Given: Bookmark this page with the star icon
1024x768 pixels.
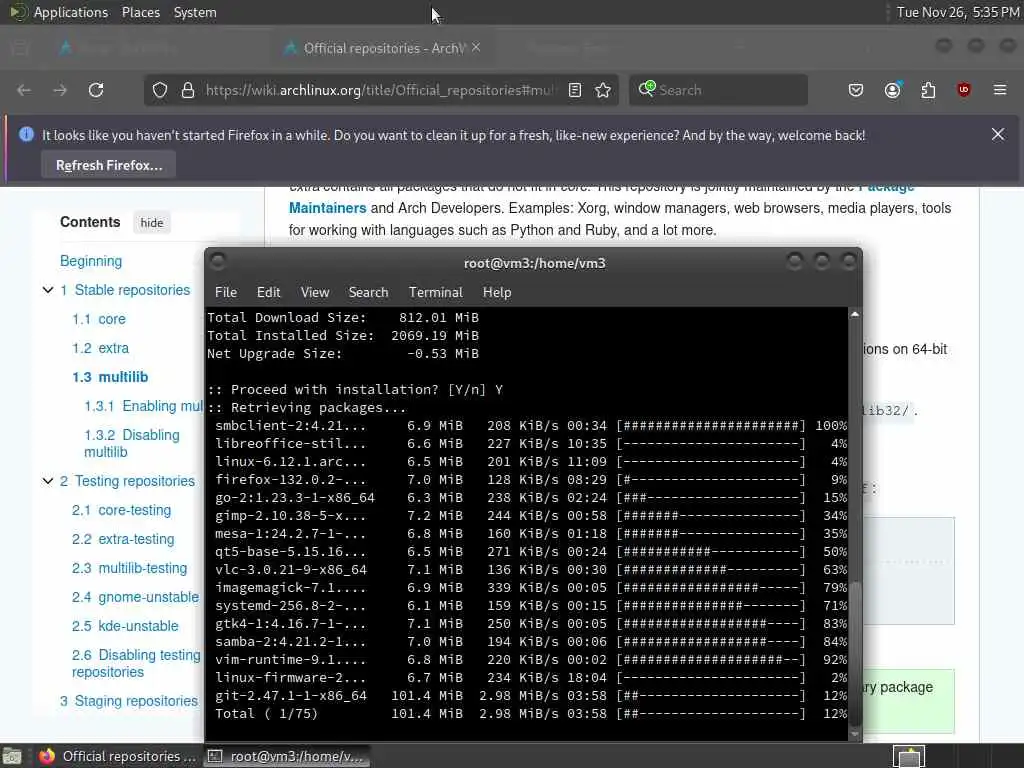Looking at the screenshot, I should (x=603, y=90).
